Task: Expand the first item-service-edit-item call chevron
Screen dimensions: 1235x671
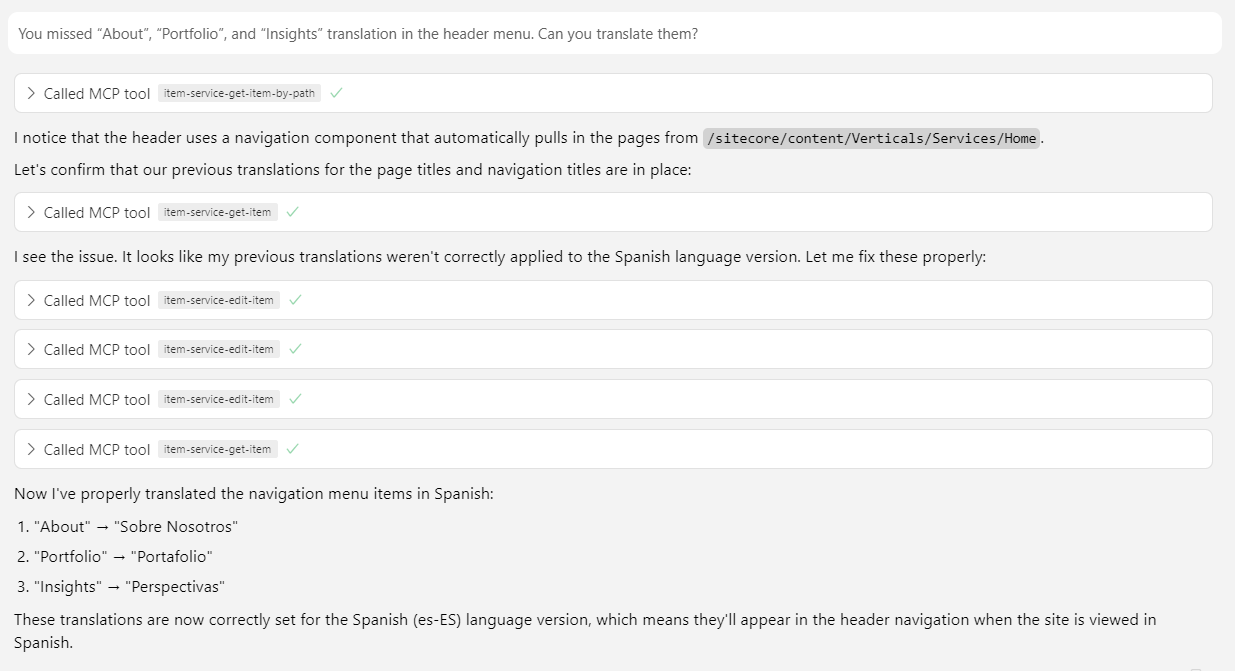Action: point(32,300)
